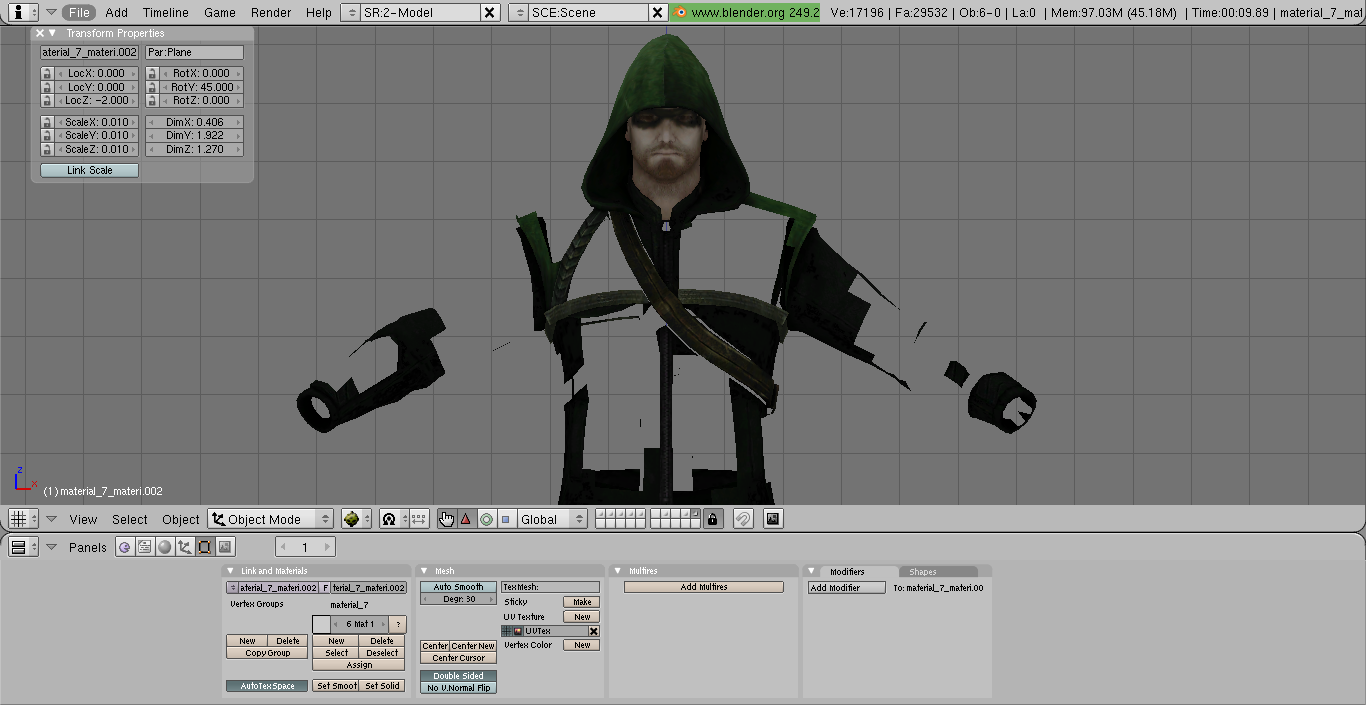Open the 3D View's Select menu
This screenshot has height=705, width=1366.
pos(130,519)
